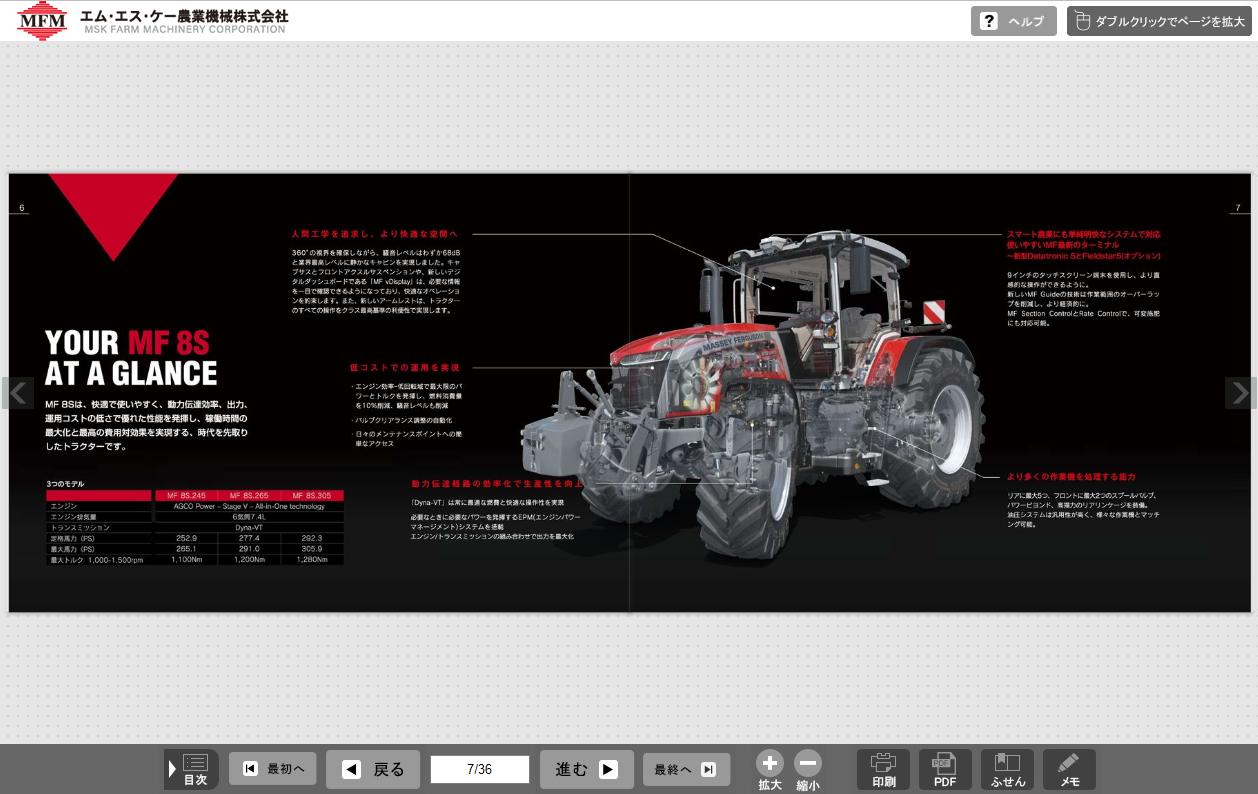The height and width of the screenshot is (794, 1258).
Task: Click the 6気筒7.4L displacement cell
Action: [249, 516]
